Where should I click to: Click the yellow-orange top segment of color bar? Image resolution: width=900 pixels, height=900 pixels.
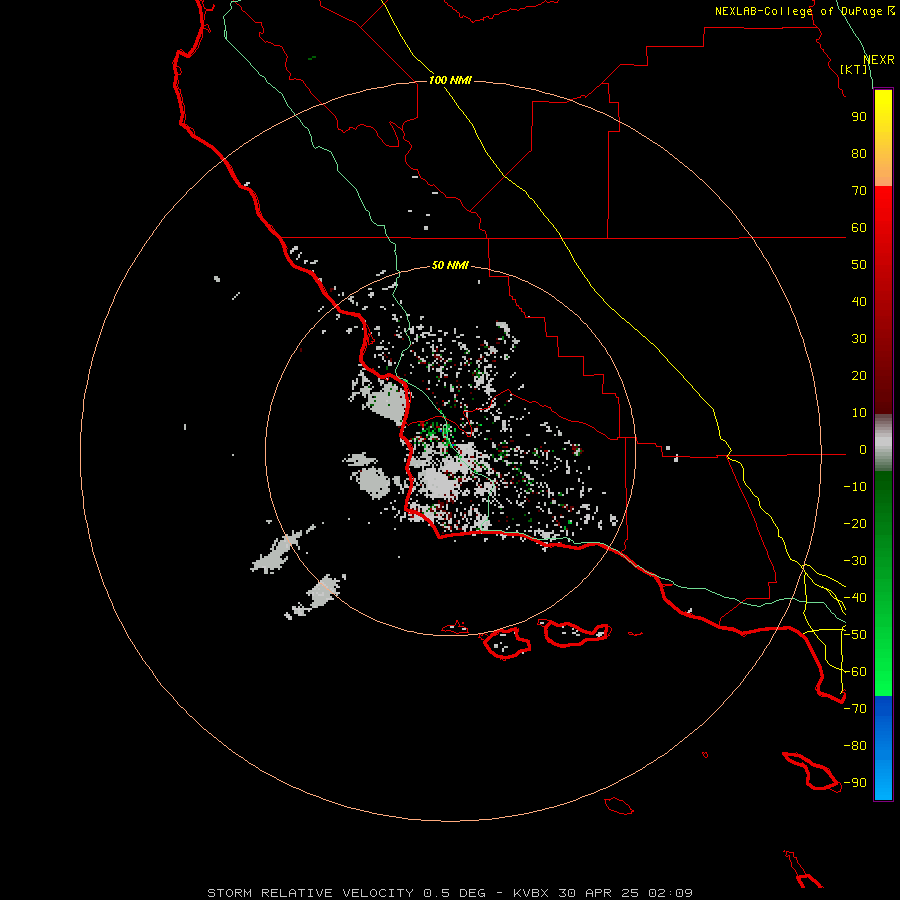pyautogui.click(x=883, y=138)
